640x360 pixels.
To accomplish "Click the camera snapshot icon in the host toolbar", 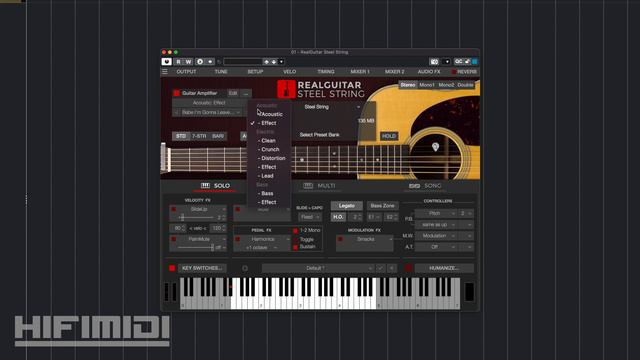I will 434,62.
